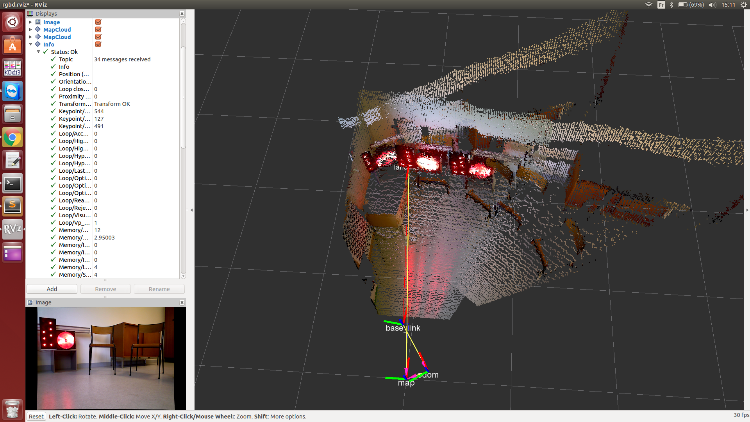Open the Trash icon in dock
Screen dimensions: 750x422
tap(12, 407)
